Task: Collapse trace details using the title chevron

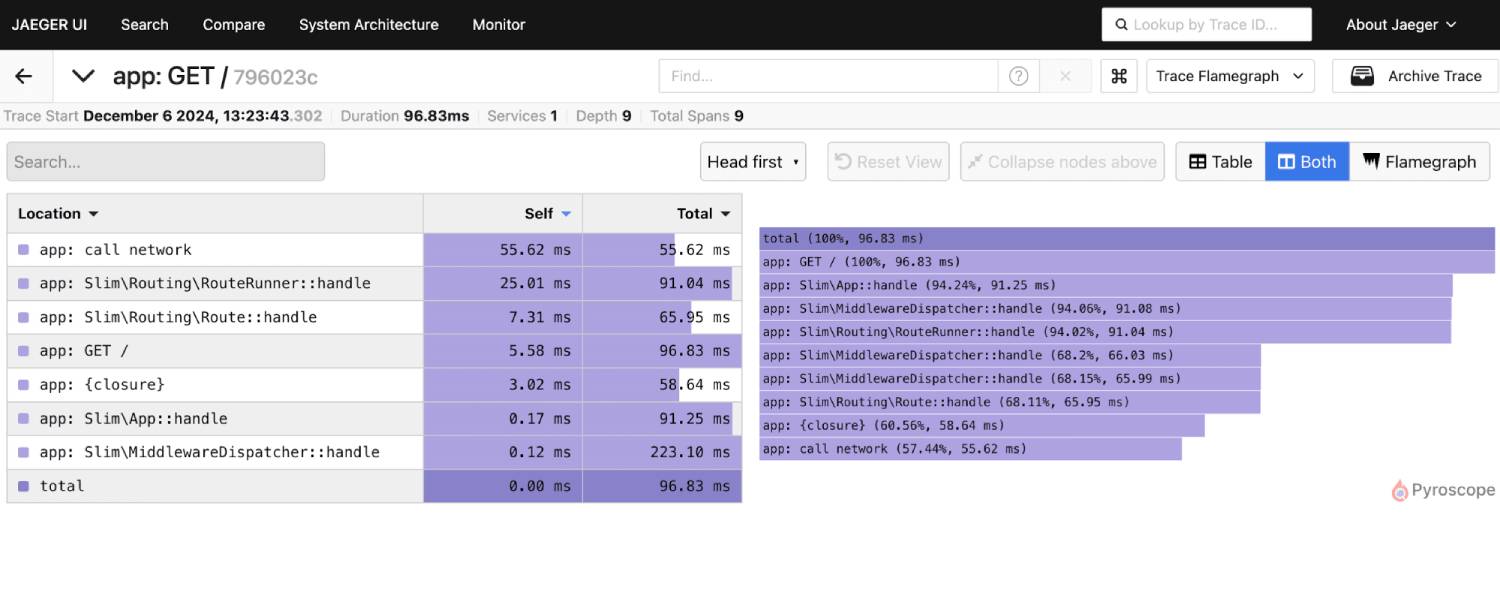Action: tap(82, 75)
